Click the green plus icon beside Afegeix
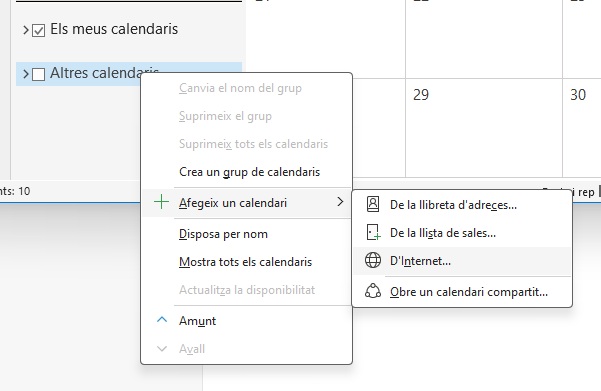601x391 pixels. click(x=161, y=202)
